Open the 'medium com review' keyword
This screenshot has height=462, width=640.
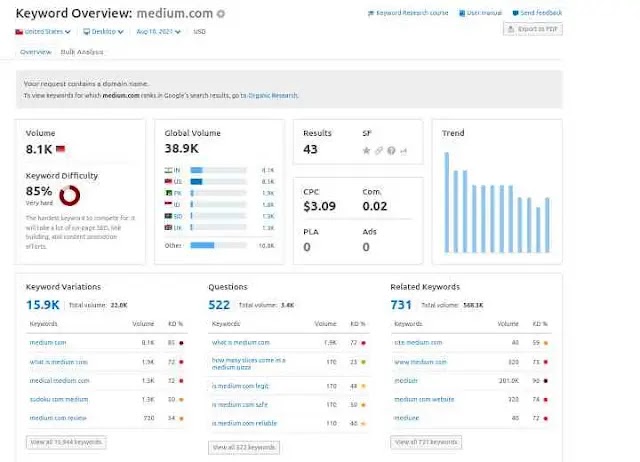(58, 418)
